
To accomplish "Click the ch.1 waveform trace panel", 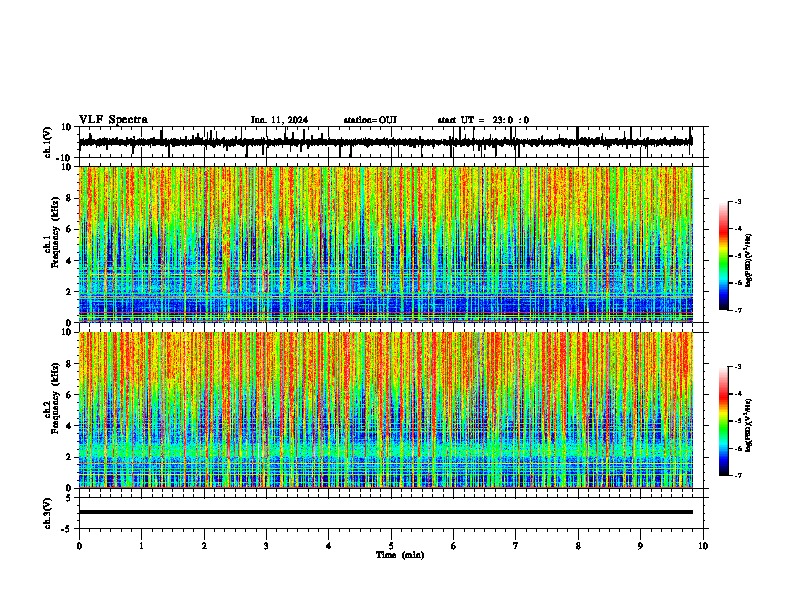I will tap(391, 142).
